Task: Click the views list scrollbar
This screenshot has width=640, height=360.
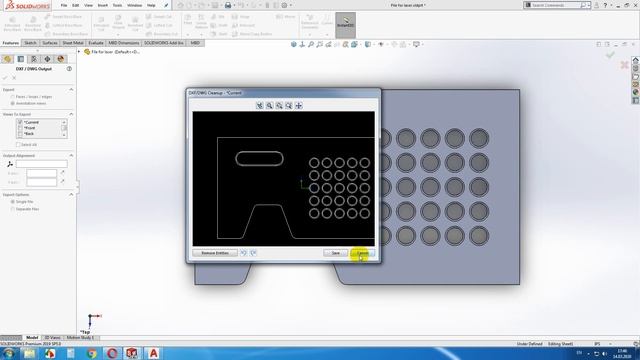Action: coord(64,128)
